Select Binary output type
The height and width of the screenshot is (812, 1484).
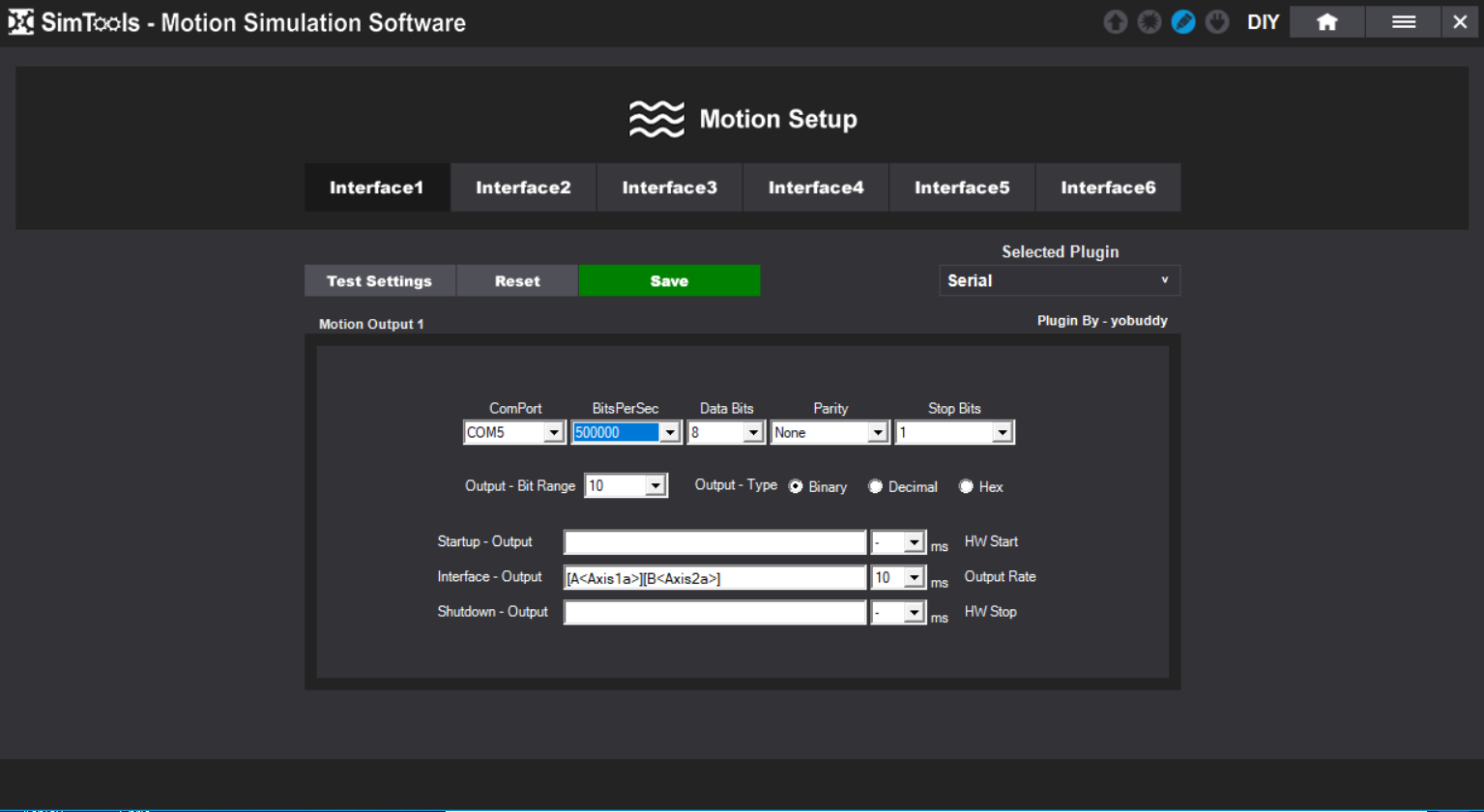pyautogui.click(x=796, y=487)
